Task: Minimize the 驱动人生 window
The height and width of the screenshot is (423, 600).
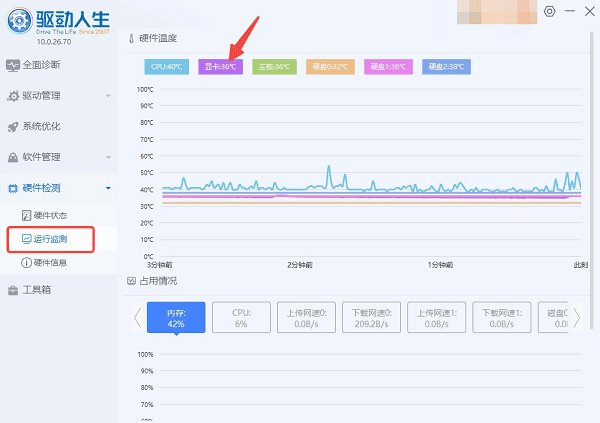Action: click(x=570, y=11)
